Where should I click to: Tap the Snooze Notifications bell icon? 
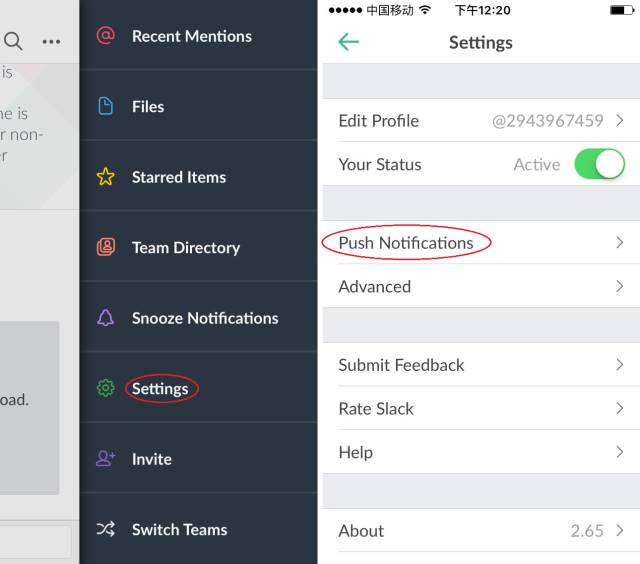pos(106,318)
